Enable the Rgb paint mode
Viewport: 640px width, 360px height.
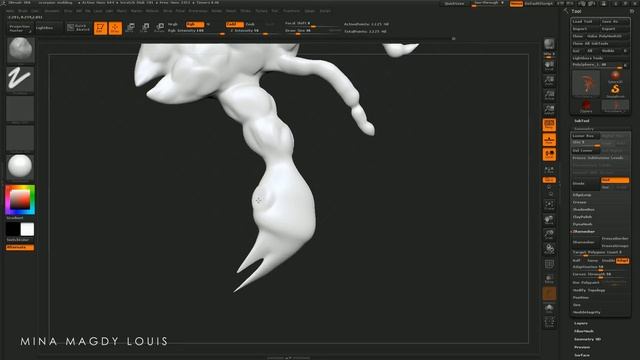click(195, 24)
